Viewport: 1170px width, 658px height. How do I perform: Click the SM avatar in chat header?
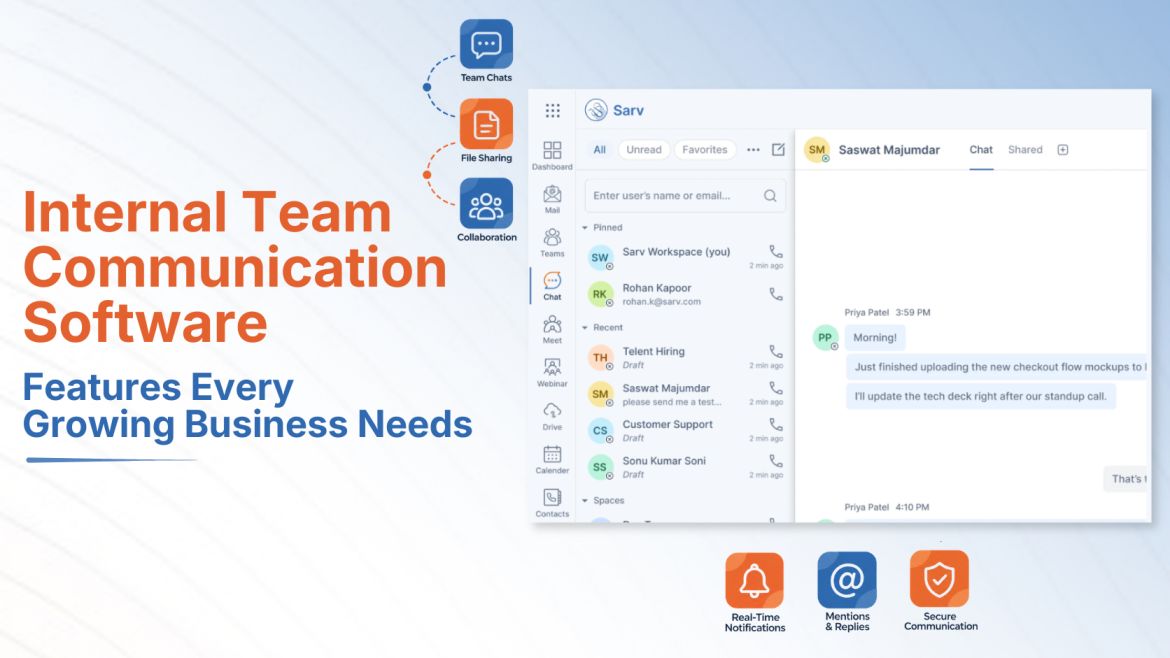click(817, 150)
